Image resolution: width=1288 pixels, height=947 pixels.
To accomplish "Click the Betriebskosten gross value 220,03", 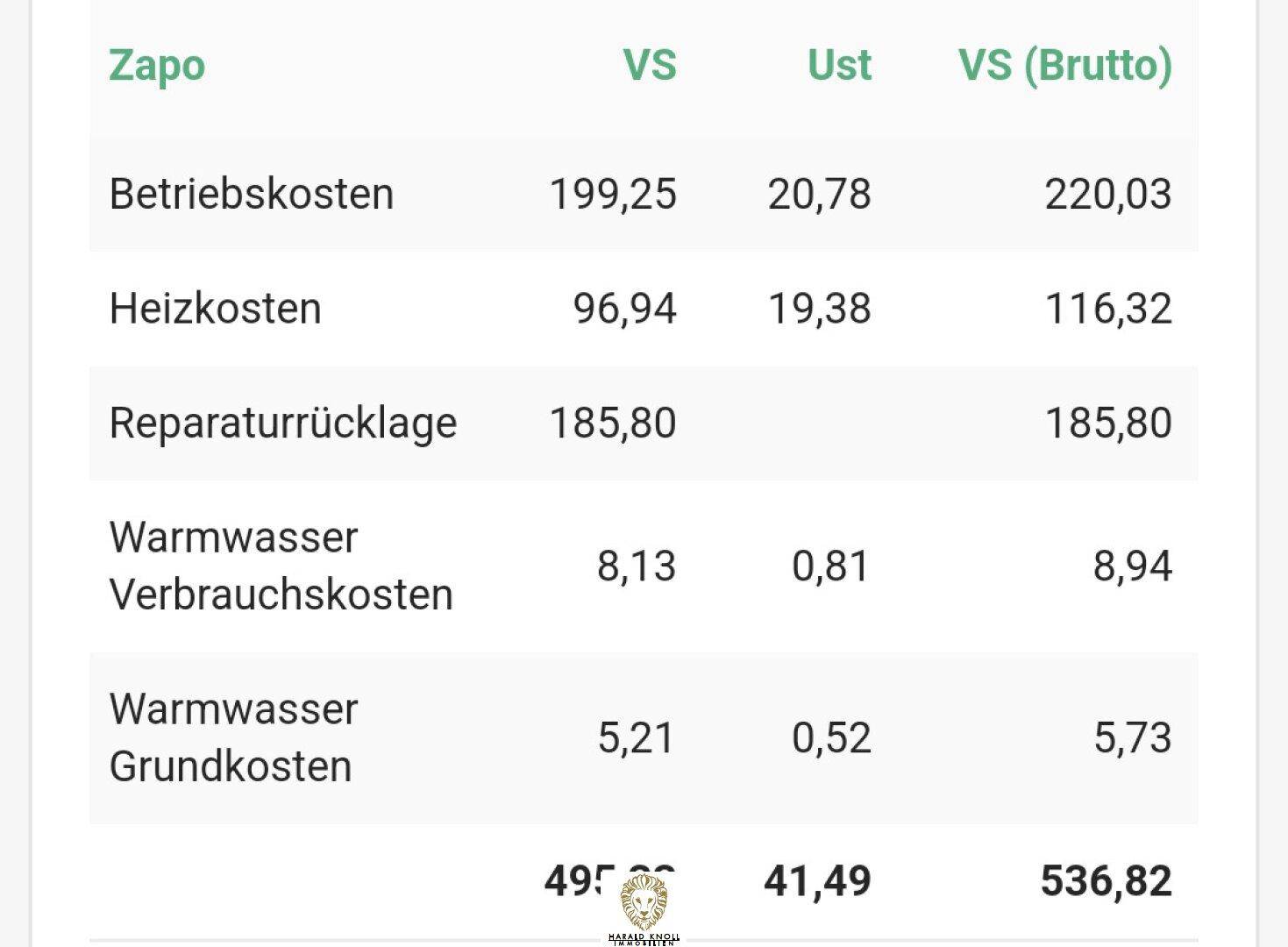I will point(1107,194).
